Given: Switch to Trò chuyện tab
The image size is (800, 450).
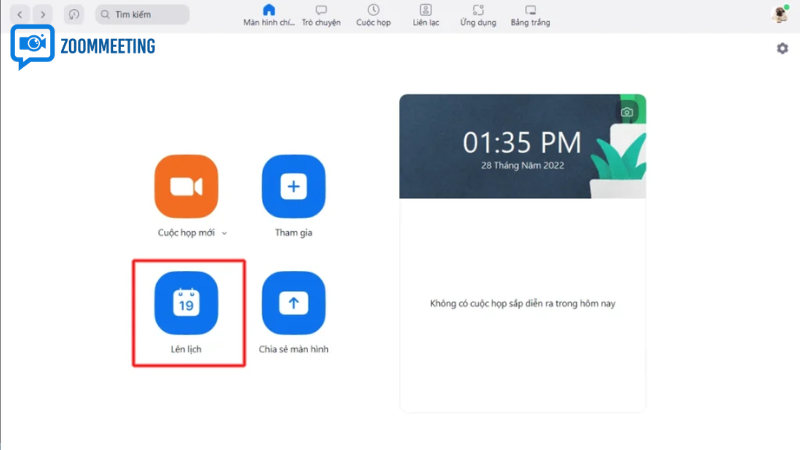Looking at the screenshot, I should (321, 15).
